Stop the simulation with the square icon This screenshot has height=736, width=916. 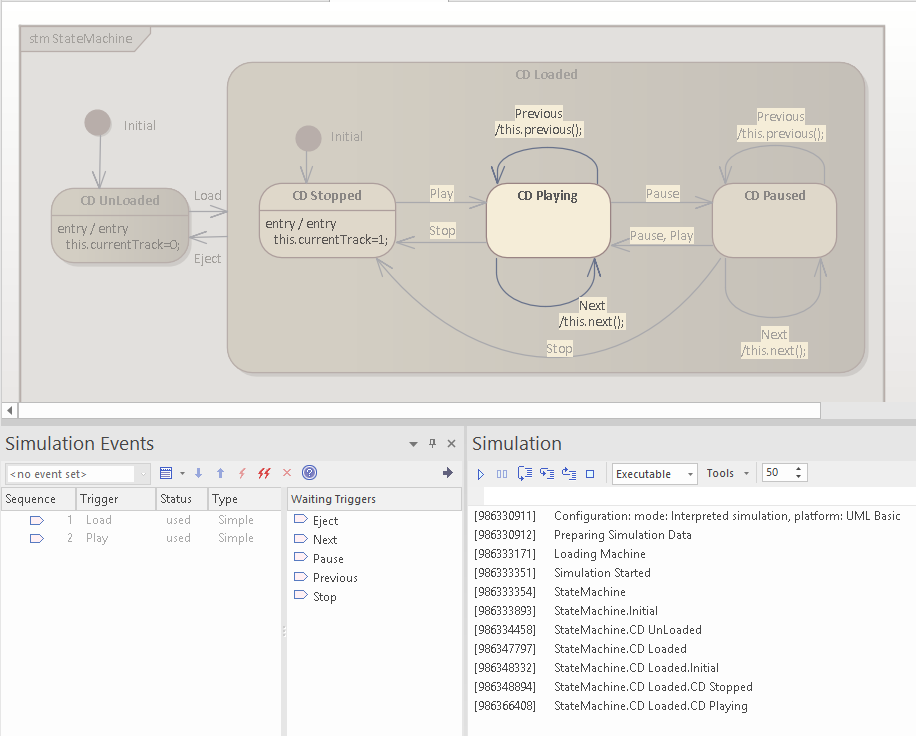pos(588,473)
